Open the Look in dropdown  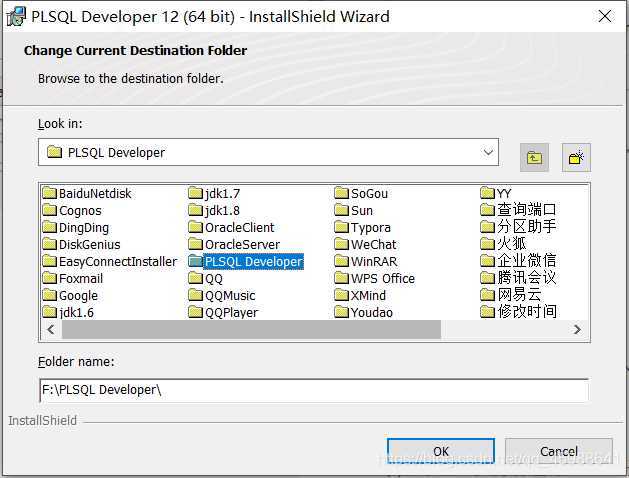[488, 152]
